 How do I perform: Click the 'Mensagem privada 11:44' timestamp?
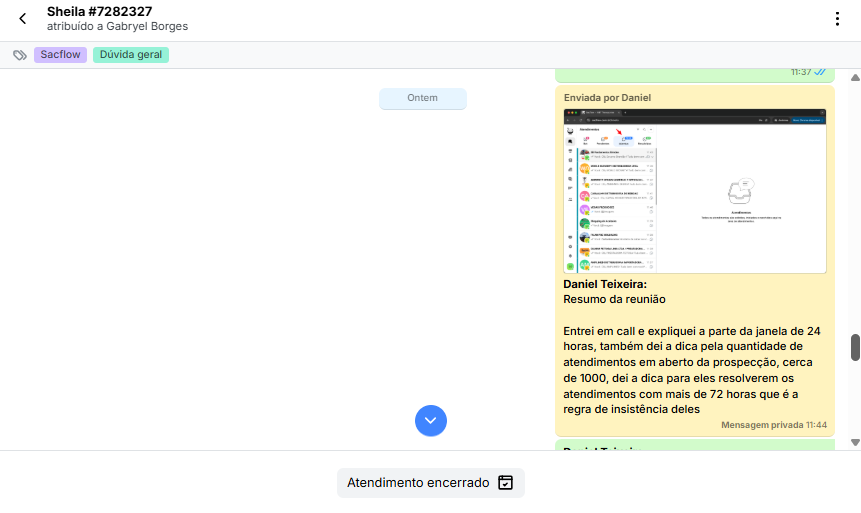773,425
